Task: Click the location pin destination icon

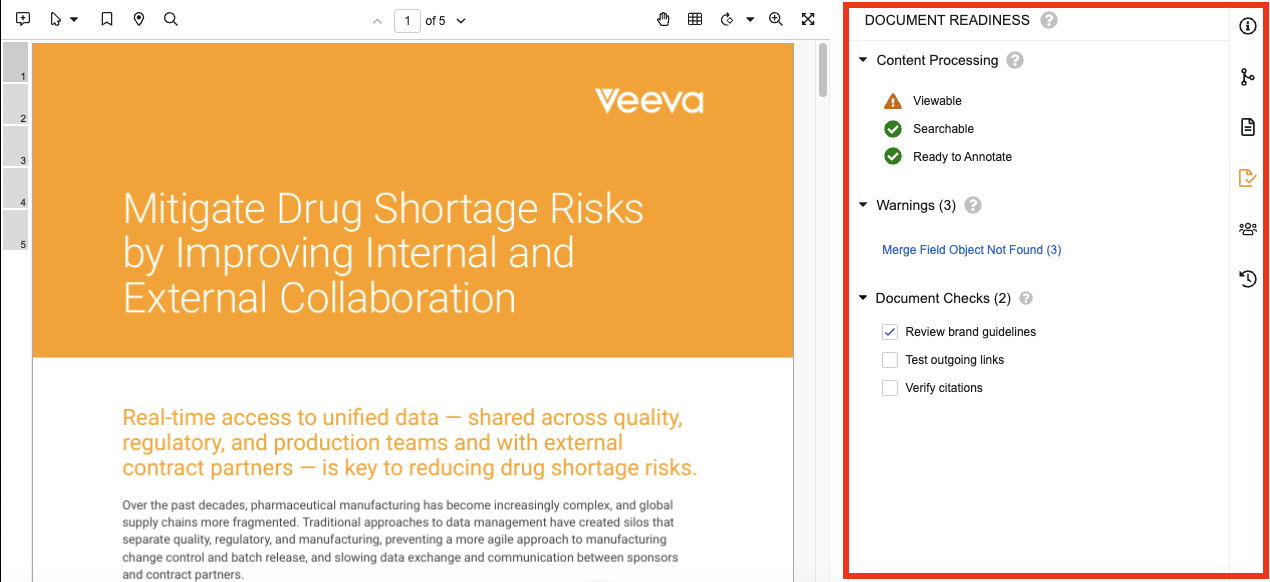Action: coord(139,19)
